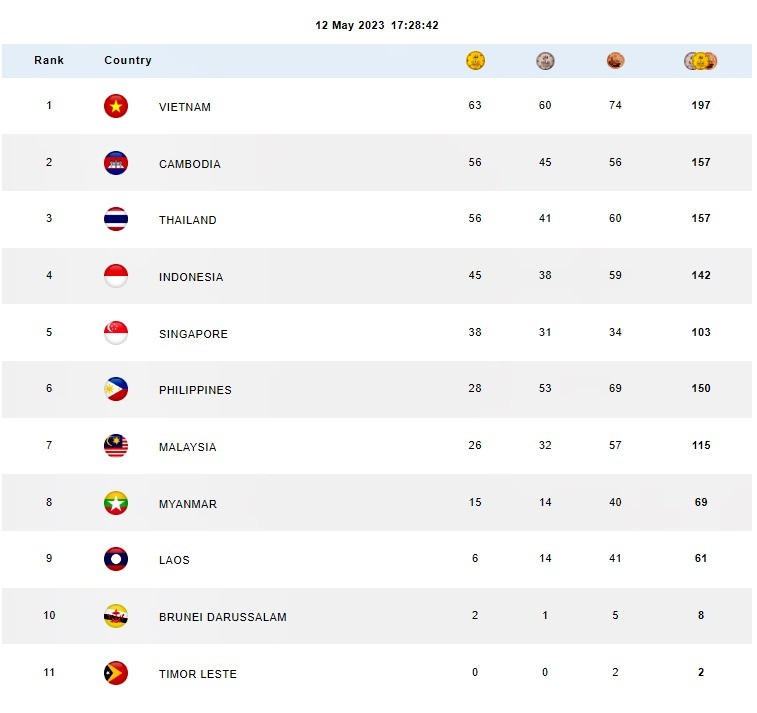757x713 pixels.
Task: Click the Philippines flag icon
Action: tap(116, 389)
